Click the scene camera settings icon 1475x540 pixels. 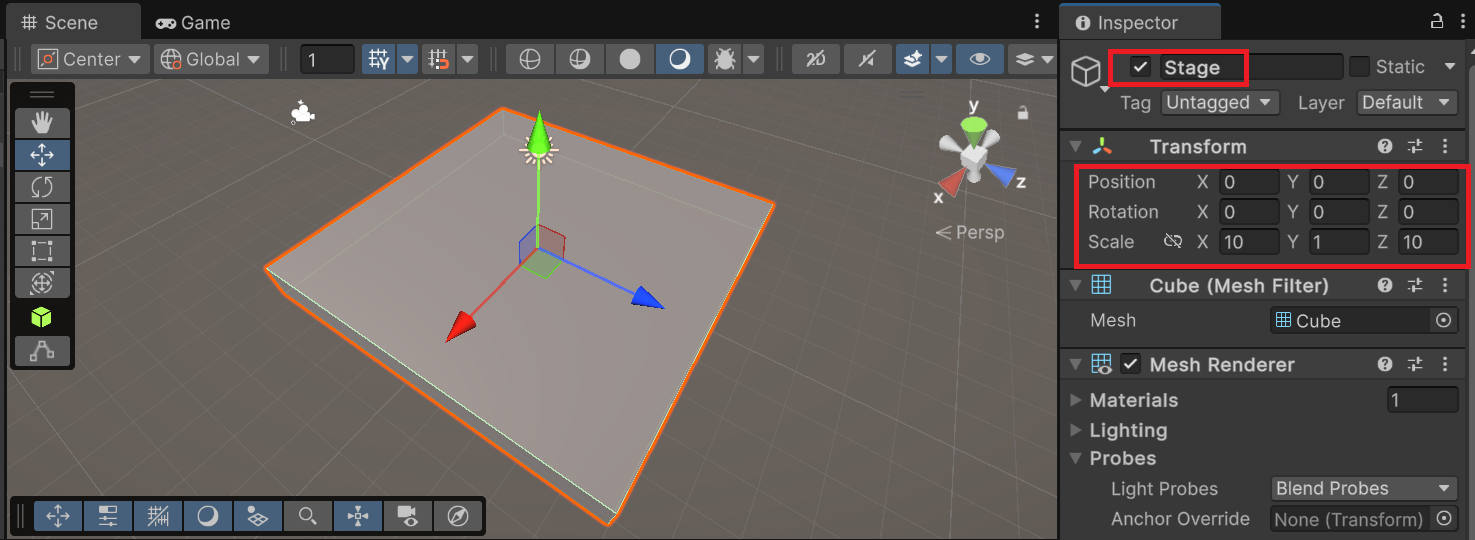coord(407,516)
